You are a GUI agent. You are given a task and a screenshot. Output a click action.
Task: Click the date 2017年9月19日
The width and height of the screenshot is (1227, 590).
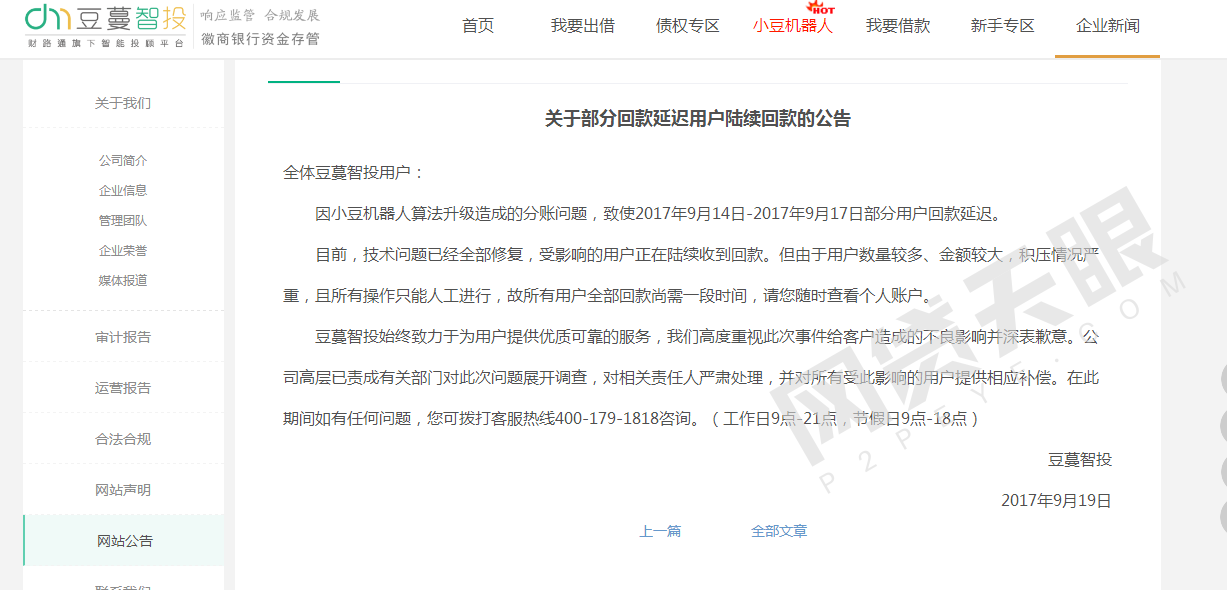coord(1056,501)
